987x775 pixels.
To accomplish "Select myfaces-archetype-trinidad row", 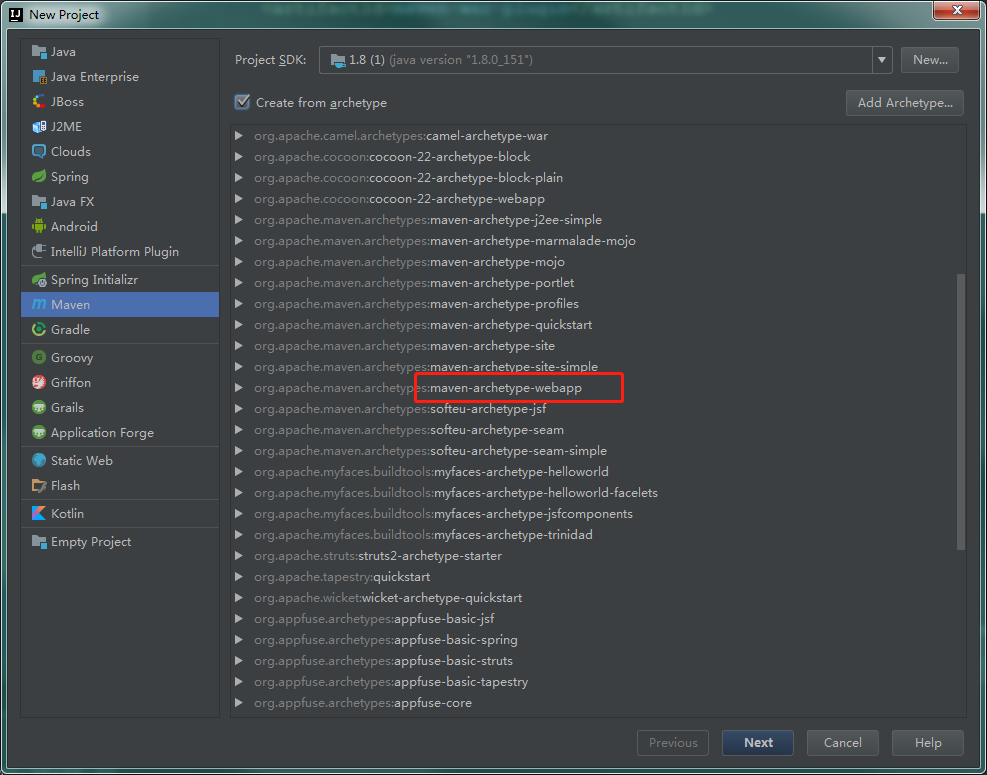I will (424, 535).
